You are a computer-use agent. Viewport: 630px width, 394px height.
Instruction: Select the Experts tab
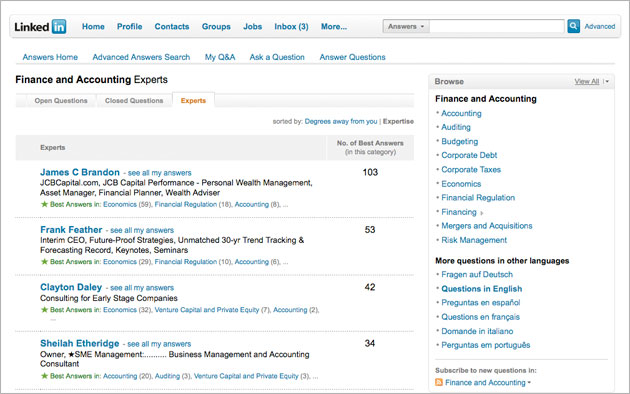pyautogui.click(x=193, y=100)
